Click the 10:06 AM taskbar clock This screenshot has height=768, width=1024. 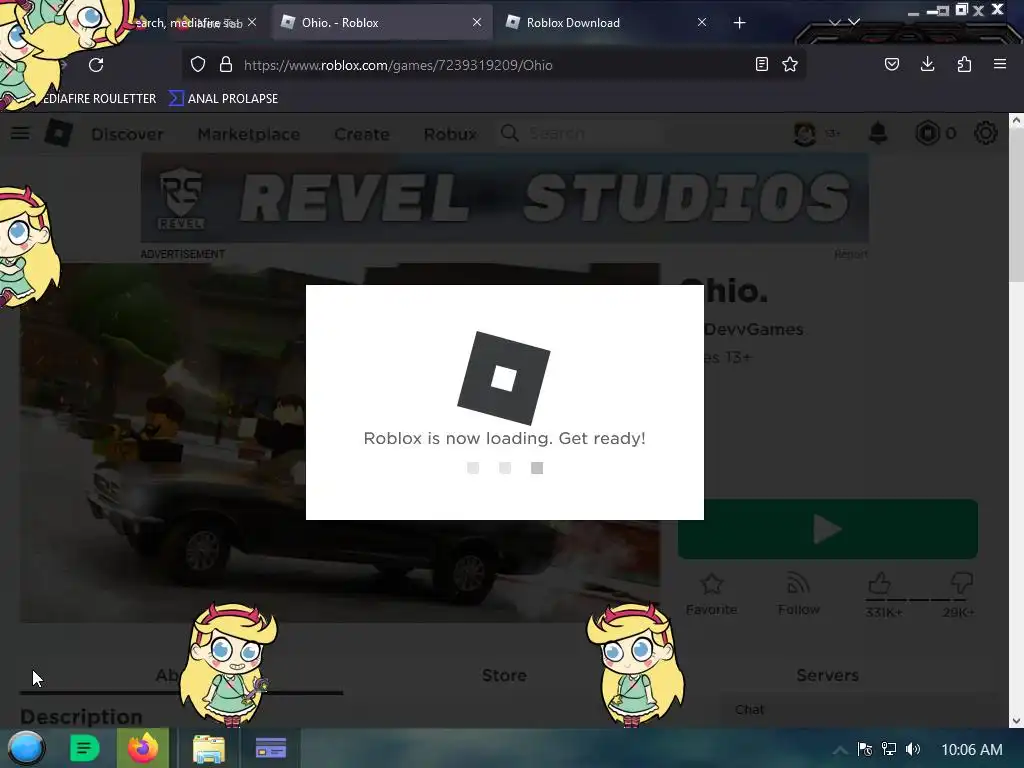tap(972, 750)
